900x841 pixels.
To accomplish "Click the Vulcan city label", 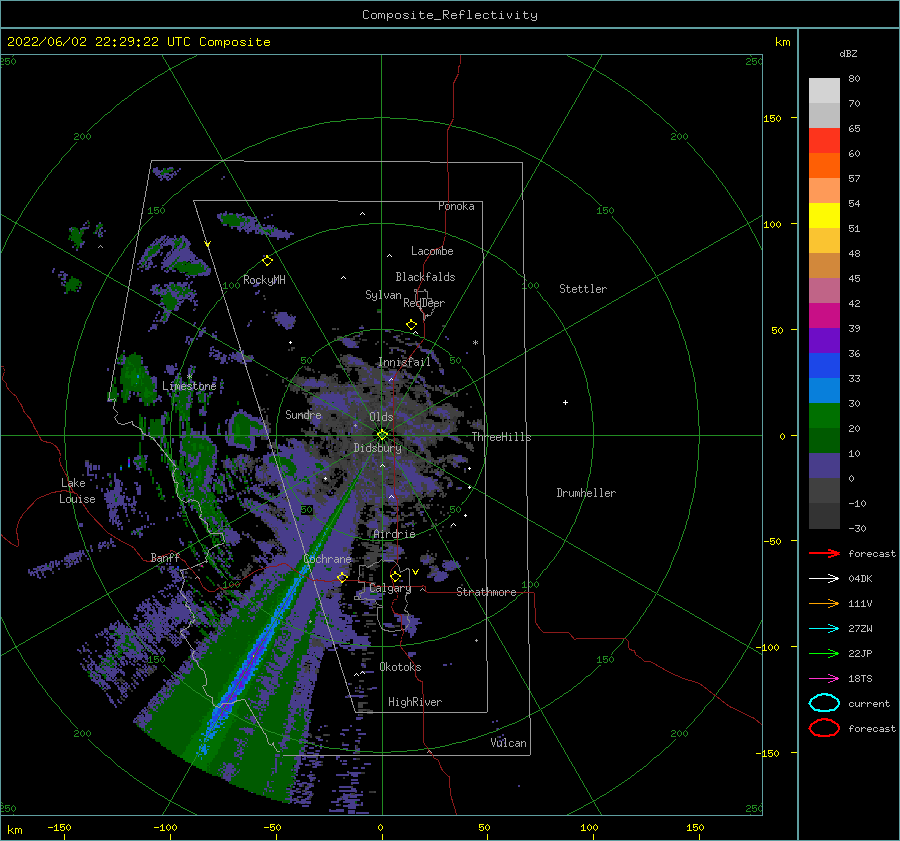I will pos(508,743).
